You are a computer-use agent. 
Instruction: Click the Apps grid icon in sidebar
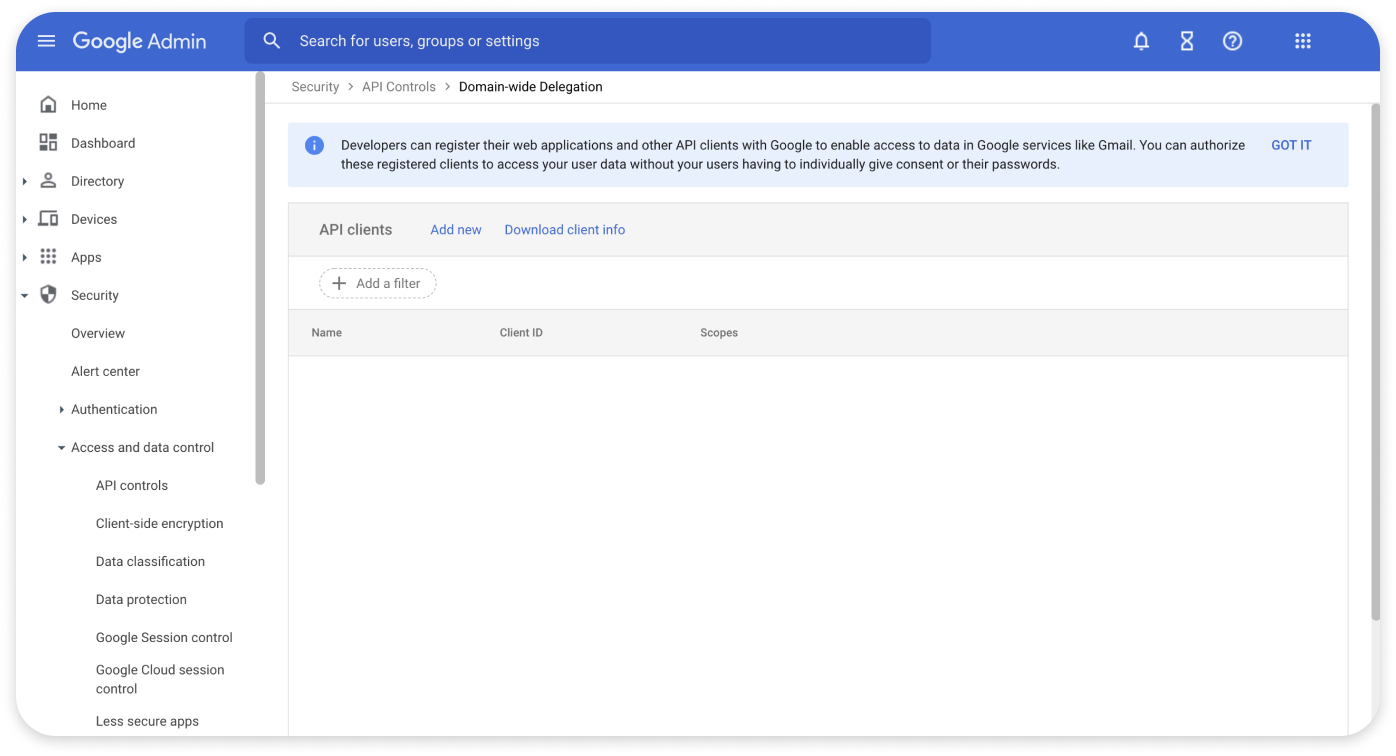48,257
